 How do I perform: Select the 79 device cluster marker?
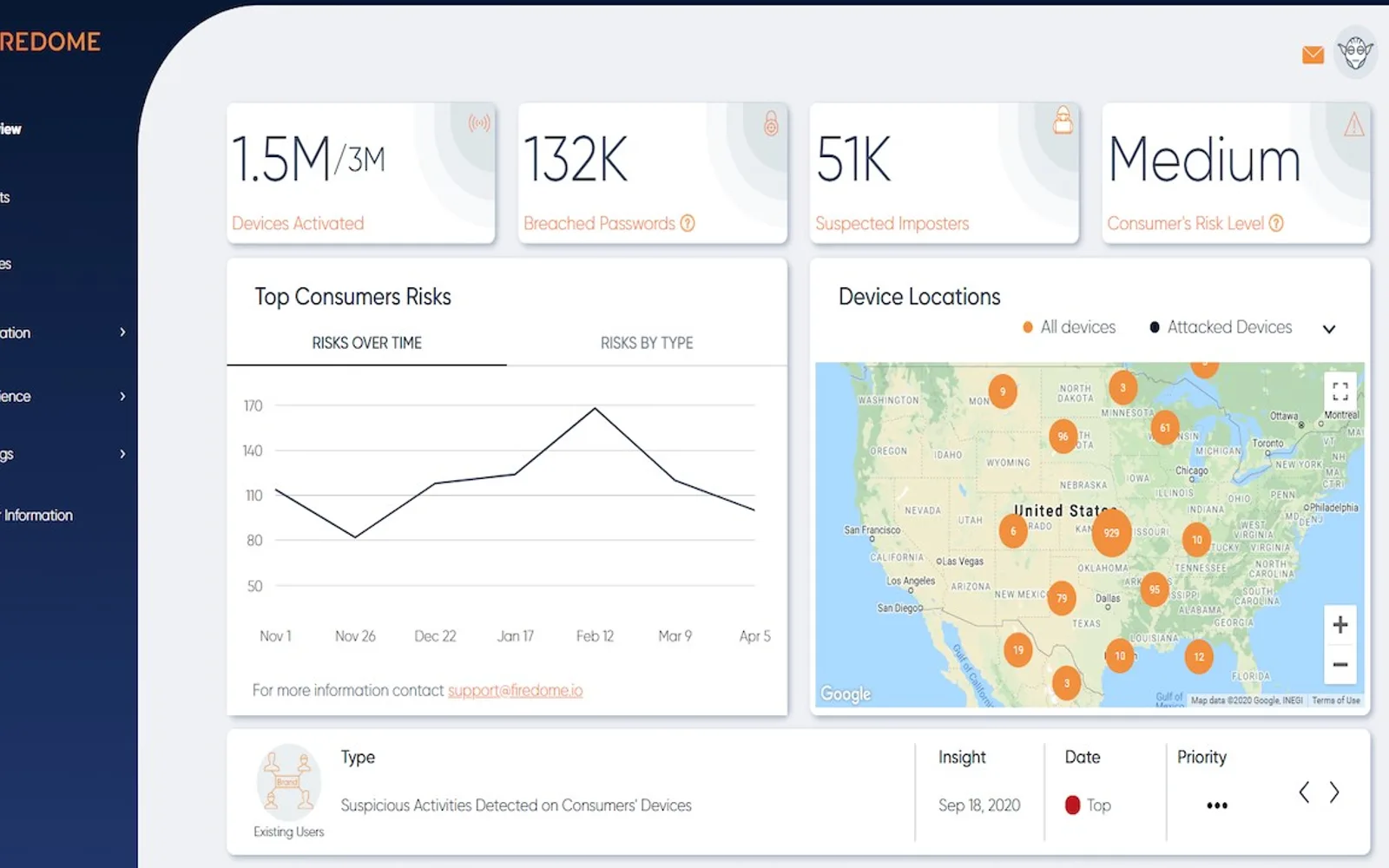pyautogui.click(x=1062, y=598)
